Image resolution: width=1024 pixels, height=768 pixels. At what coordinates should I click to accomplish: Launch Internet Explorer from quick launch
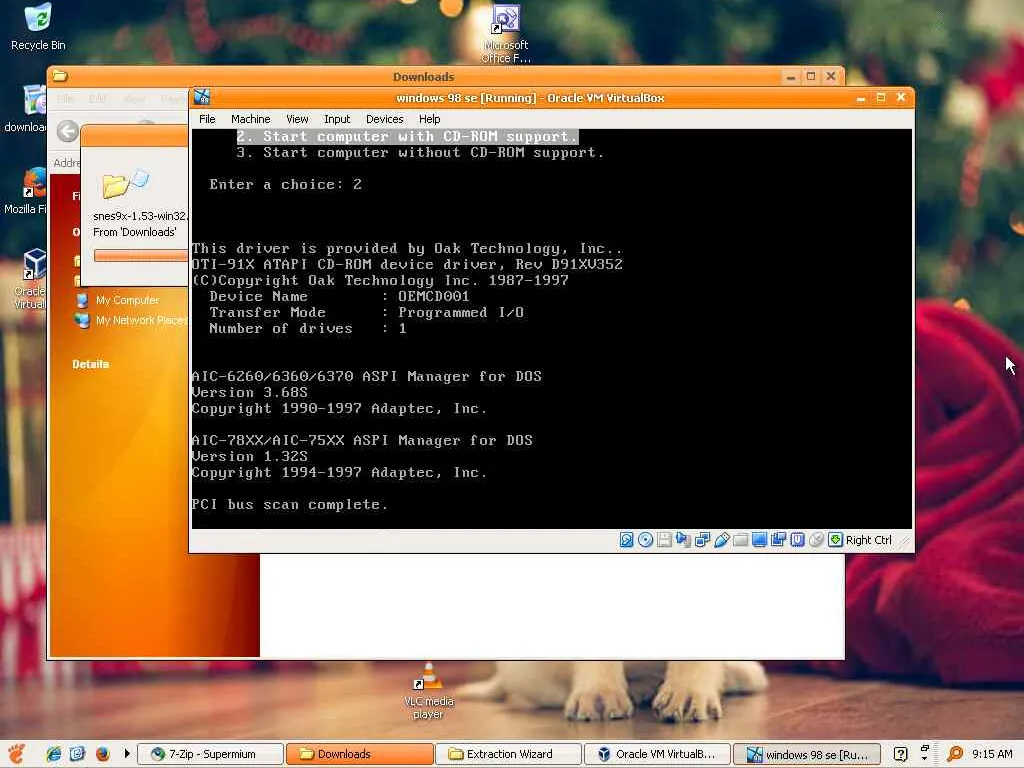tap(54, 754)
